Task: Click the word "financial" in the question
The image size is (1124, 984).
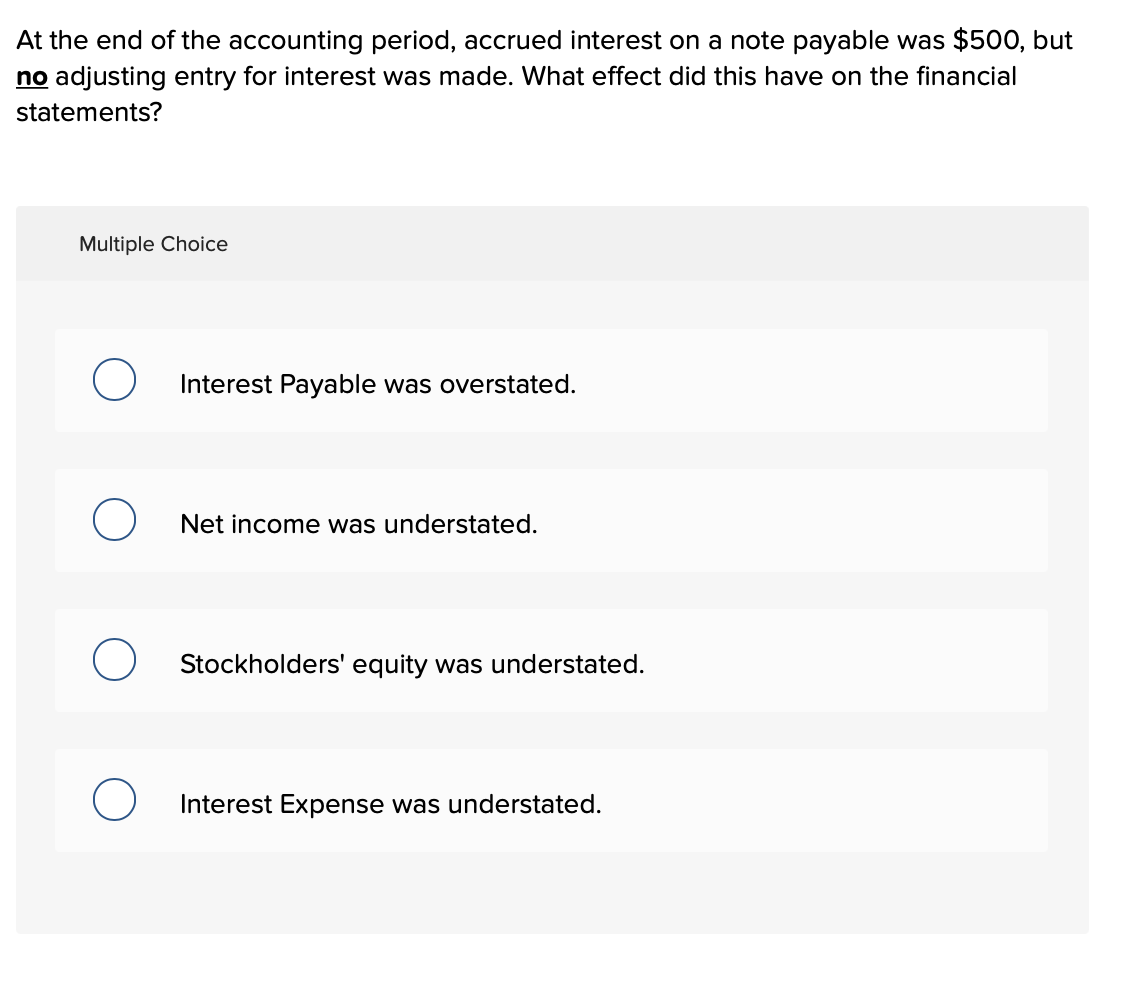Action: tap(961, 77)
